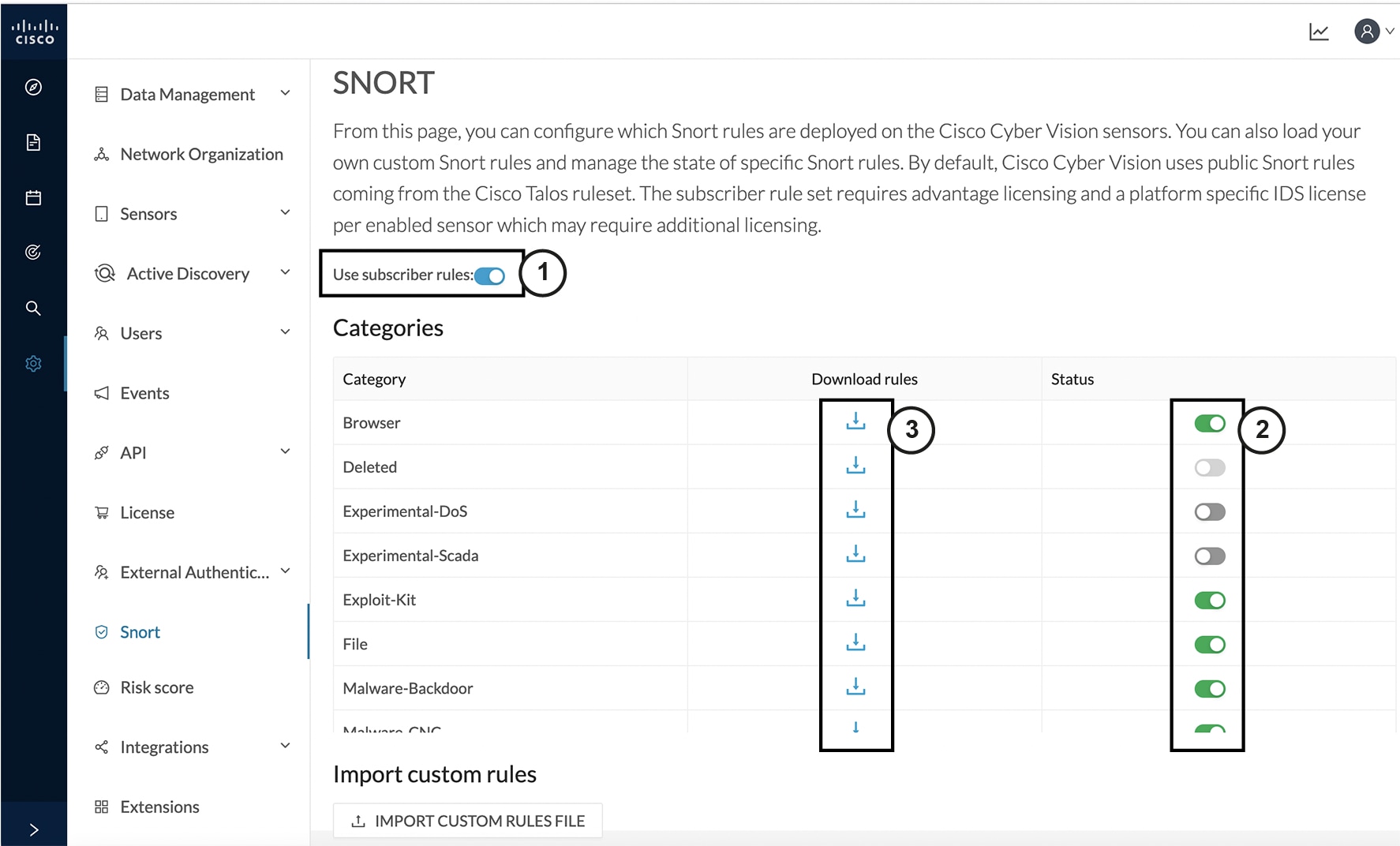Select the Experimental-Scada category name
The width and height of the screenshot is (1400, 846).
click(x=410, y=556)
